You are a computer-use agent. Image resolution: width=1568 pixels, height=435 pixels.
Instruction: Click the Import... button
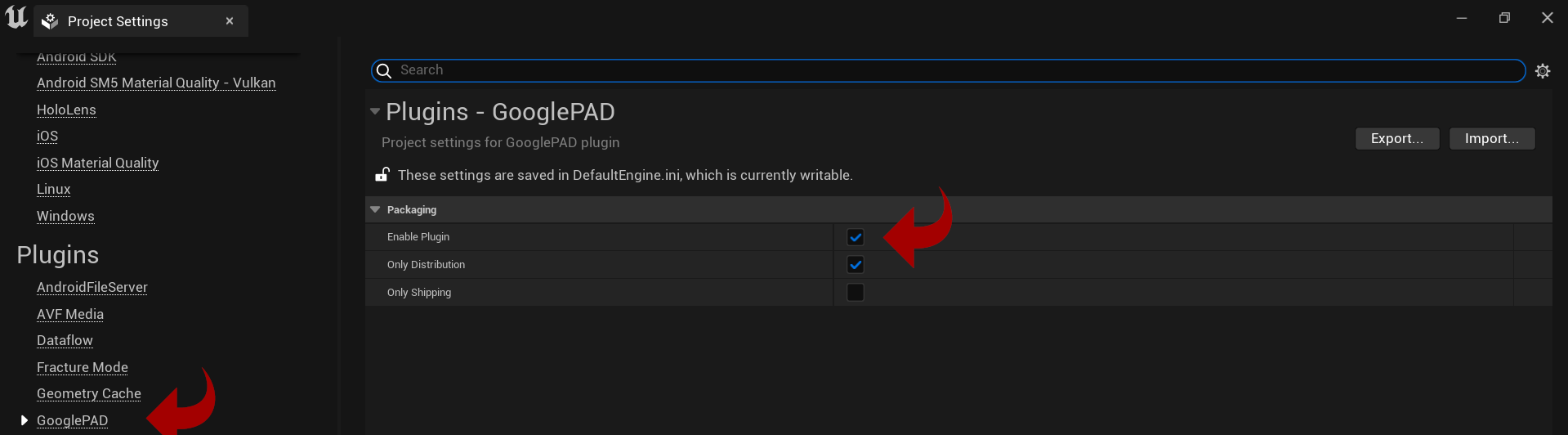click(x=1492, y=139)
